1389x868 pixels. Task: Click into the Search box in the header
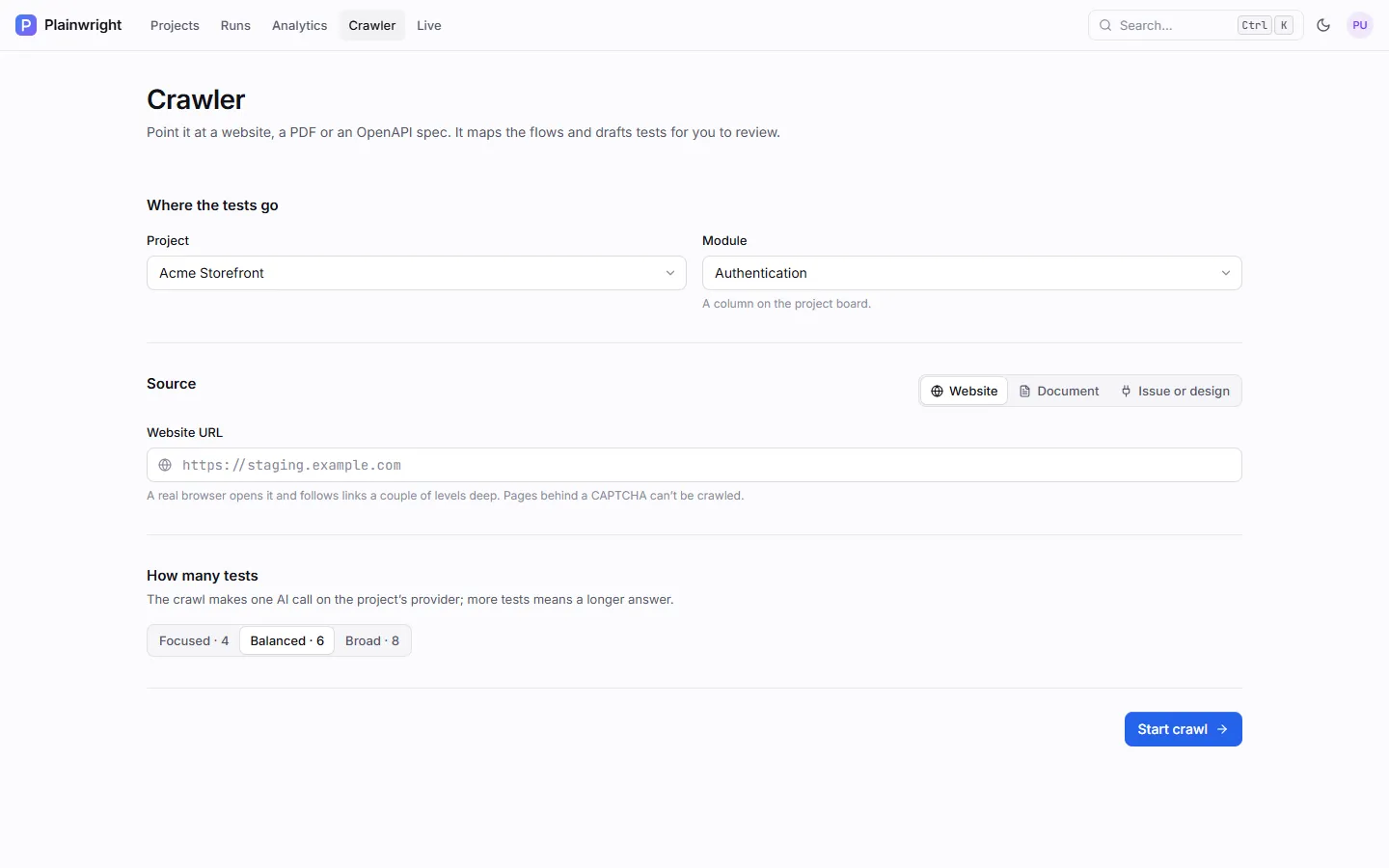point(1196,25)
